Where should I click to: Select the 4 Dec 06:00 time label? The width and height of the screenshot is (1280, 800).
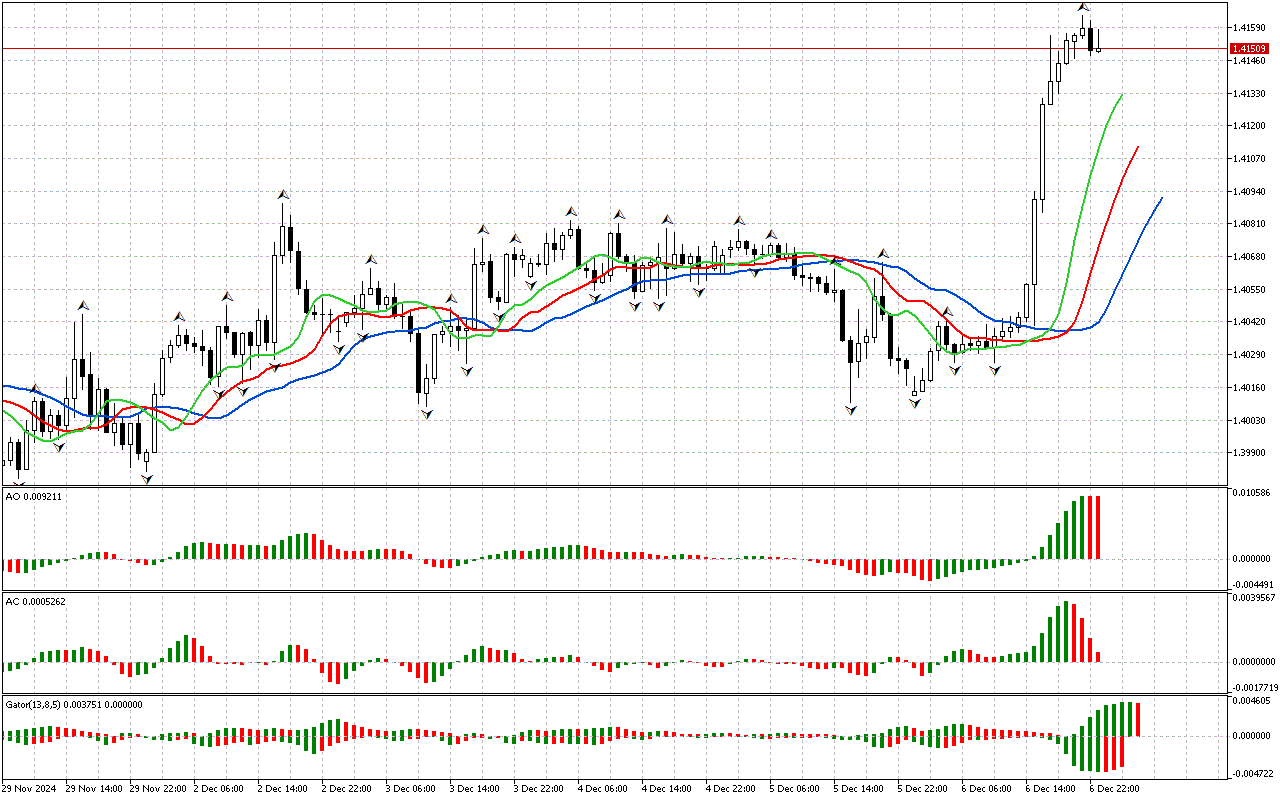pos(603,788)
